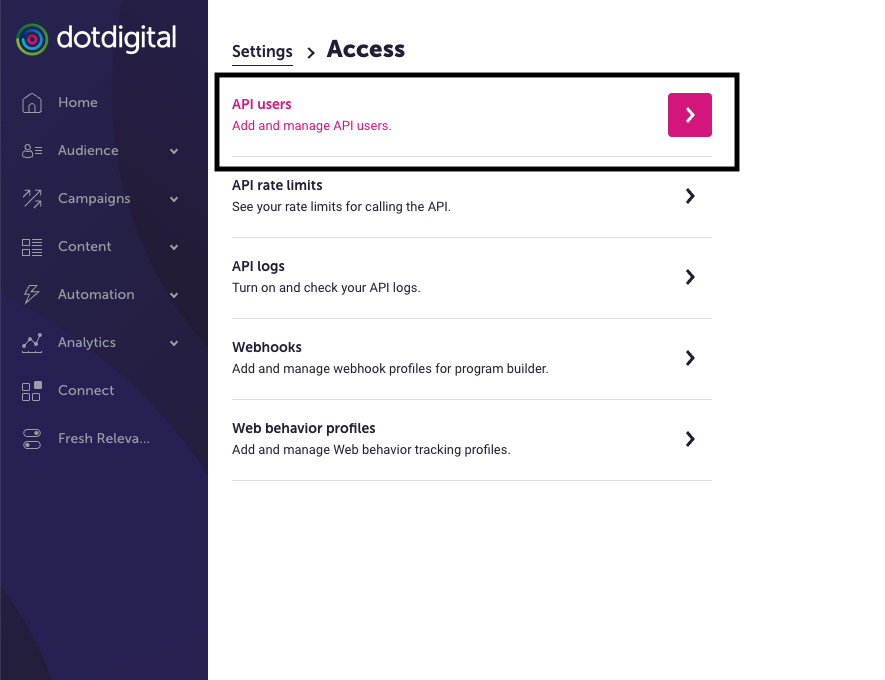
Task: Click the Content layout icon
Action: [32, 247]
